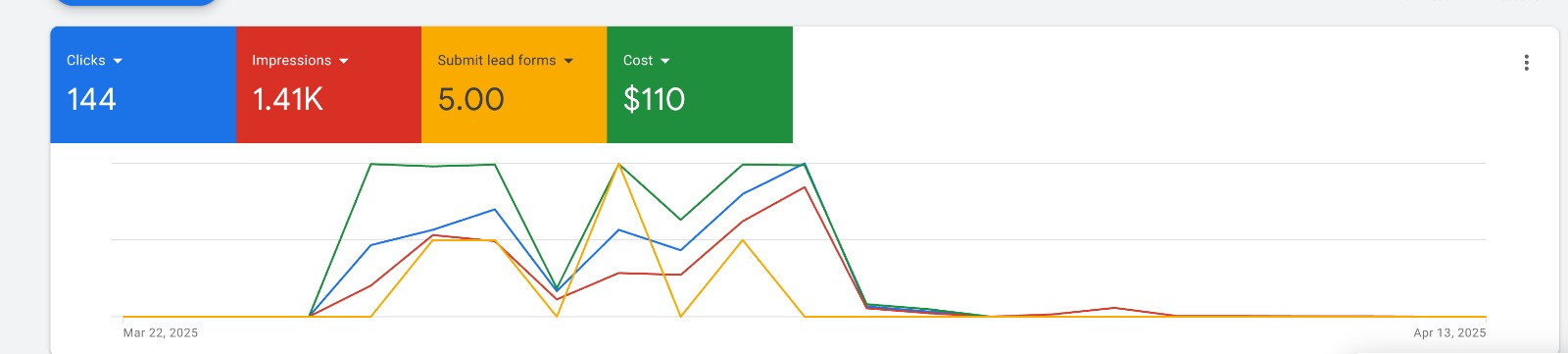Click the first blue clicks line peak
This screenshot has width=1568, height=354.
coord(495,209)
